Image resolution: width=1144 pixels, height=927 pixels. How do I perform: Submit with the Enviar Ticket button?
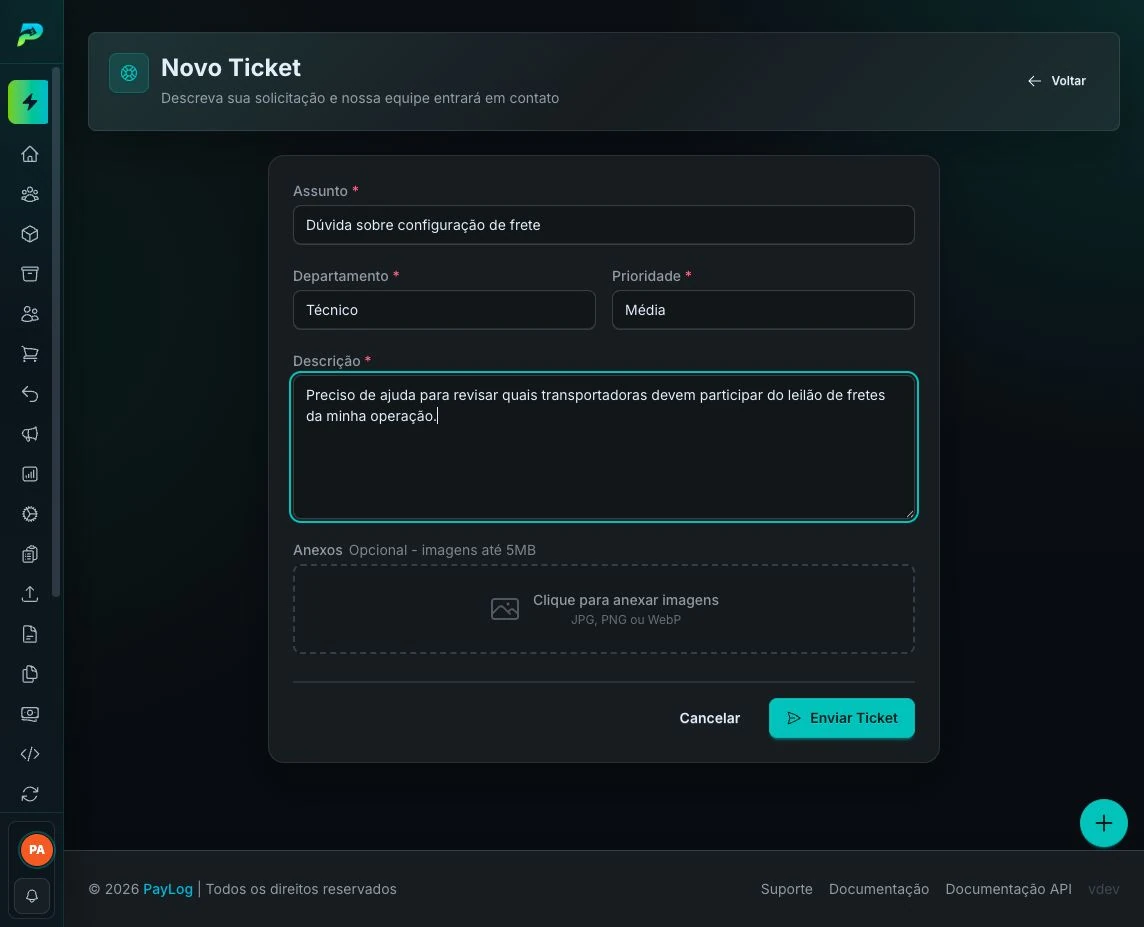click(x=841, y=718)
